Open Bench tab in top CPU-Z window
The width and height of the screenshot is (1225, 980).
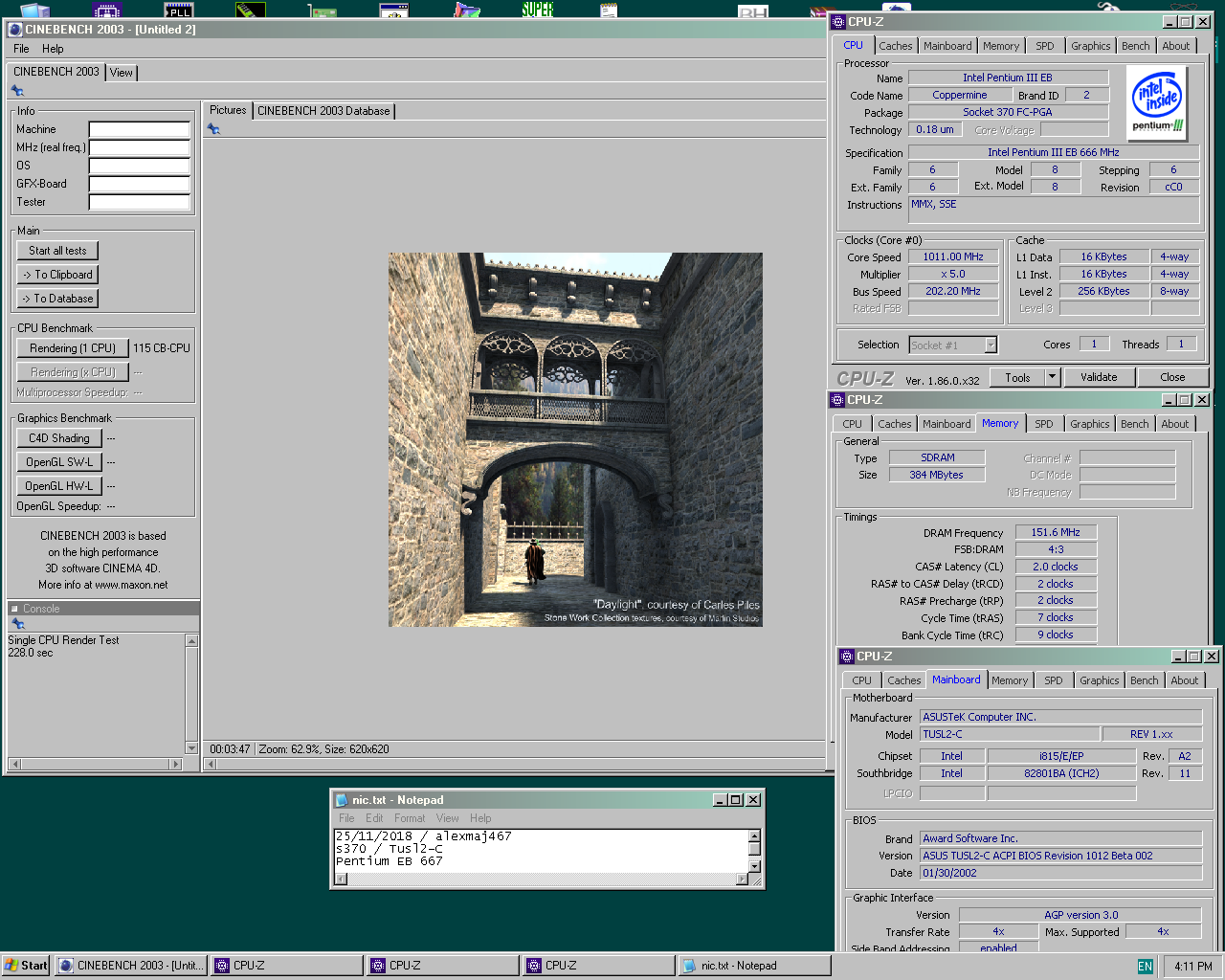tap(1136, 46)
